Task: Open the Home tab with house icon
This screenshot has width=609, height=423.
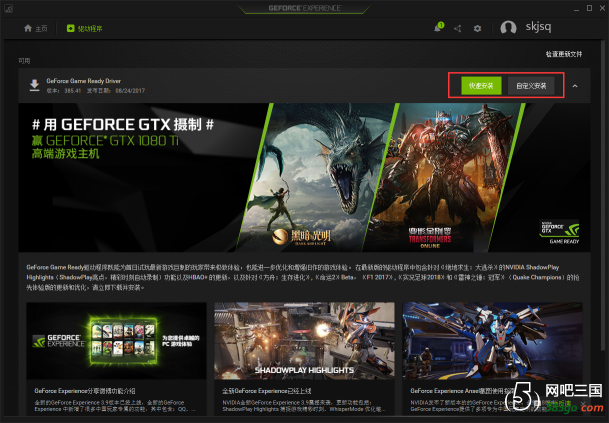Action: pyautogui.click(x=35, y=28)
